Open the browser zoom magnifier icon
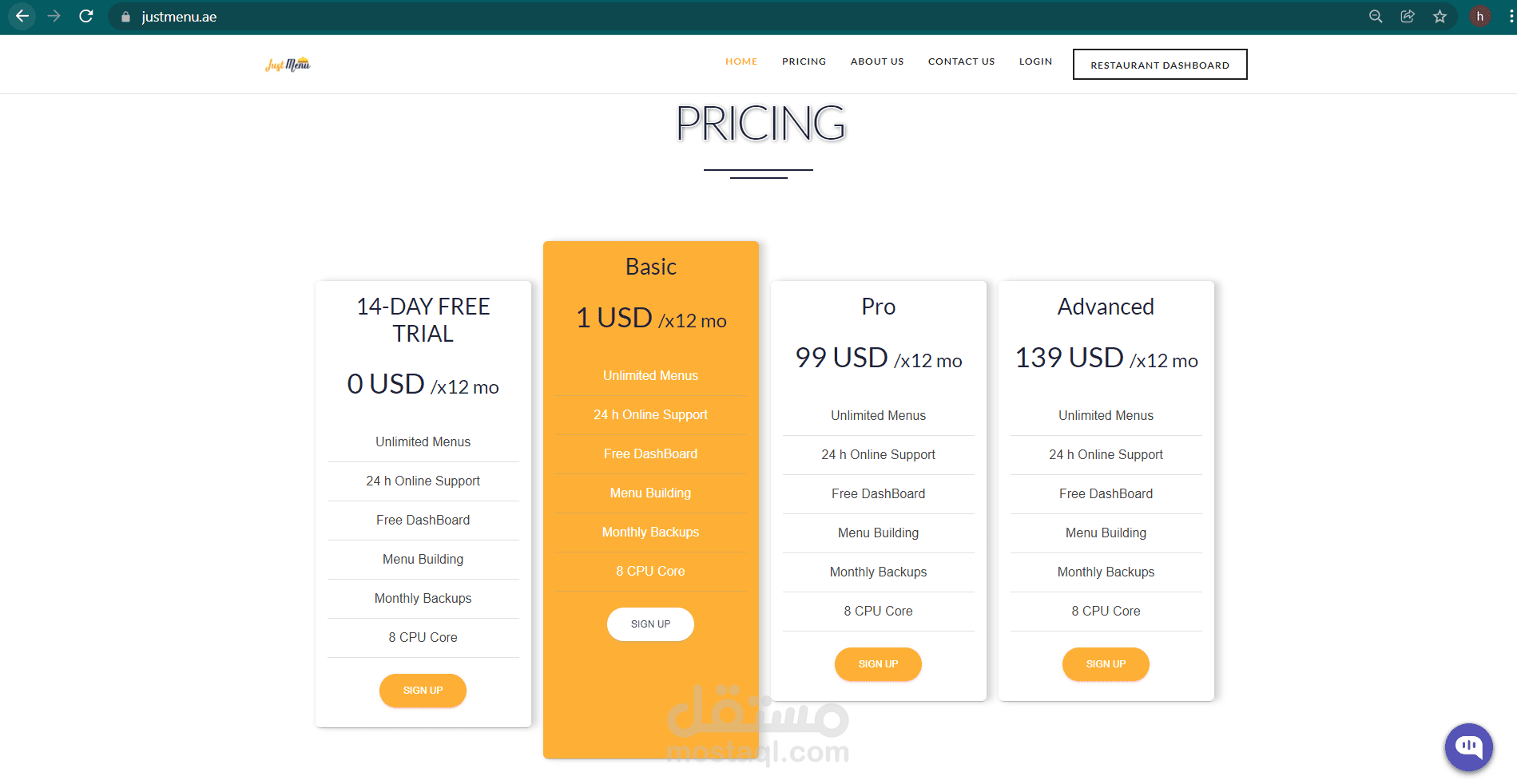The height and width of the screenshot is (784, 1517). [x=1376, y=16]
